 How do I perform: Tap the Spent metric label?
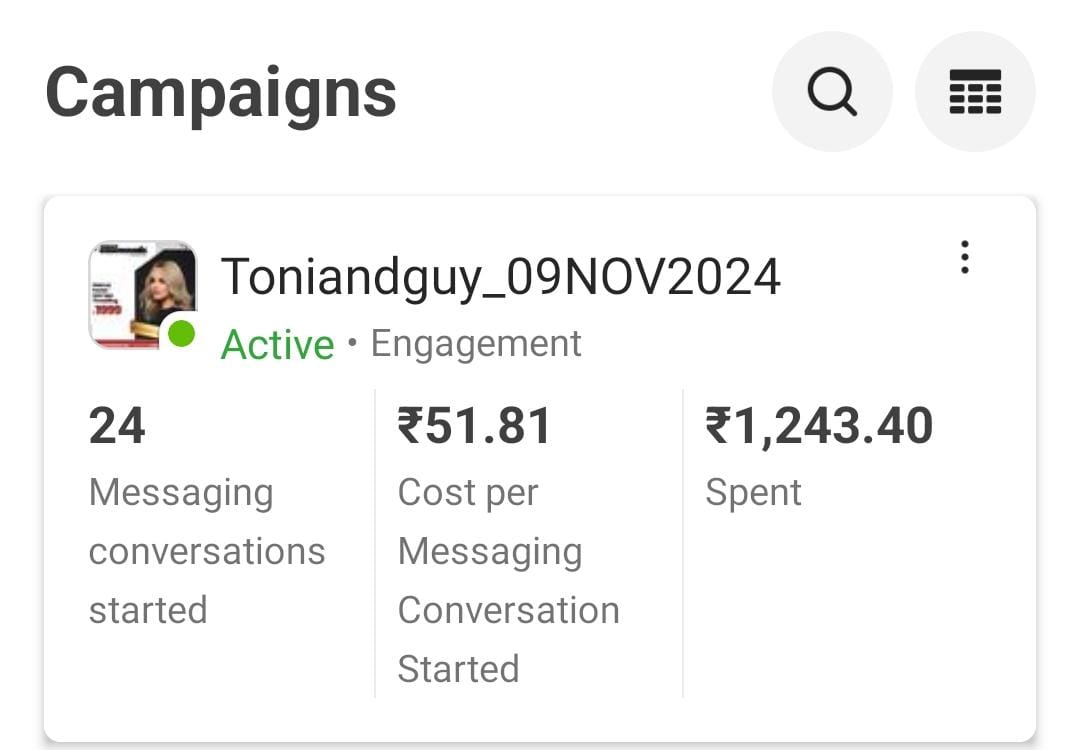coord(753,492)
